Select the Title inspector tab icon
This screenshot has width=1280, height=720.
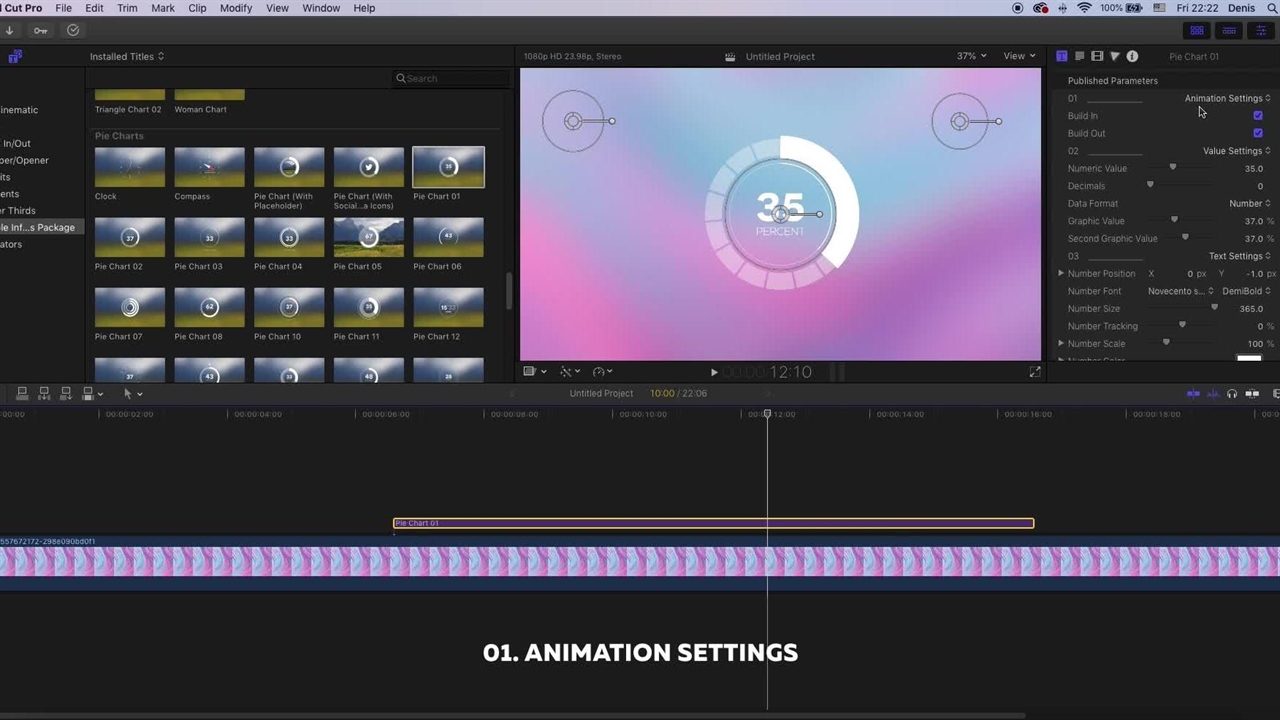pos(1062,57)
